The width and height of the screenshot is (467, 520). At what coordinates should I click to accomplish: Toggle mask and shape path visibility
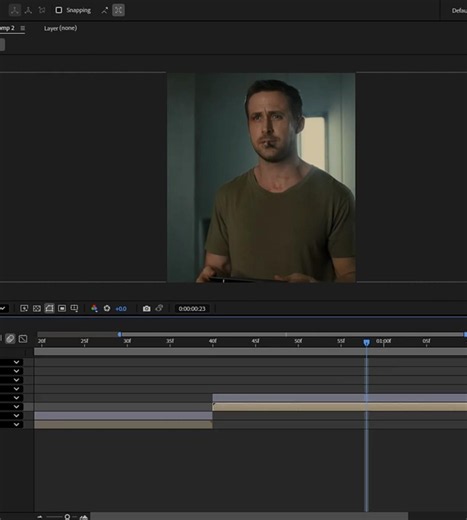(49, 309)
